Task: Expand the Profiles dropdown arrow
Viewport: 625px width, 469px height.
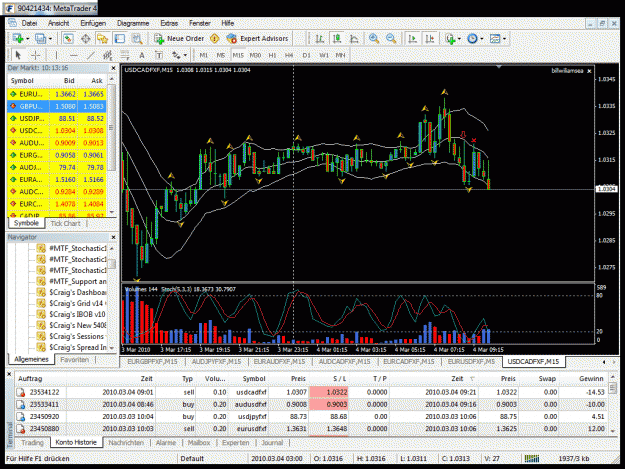Action: point(50,39)
